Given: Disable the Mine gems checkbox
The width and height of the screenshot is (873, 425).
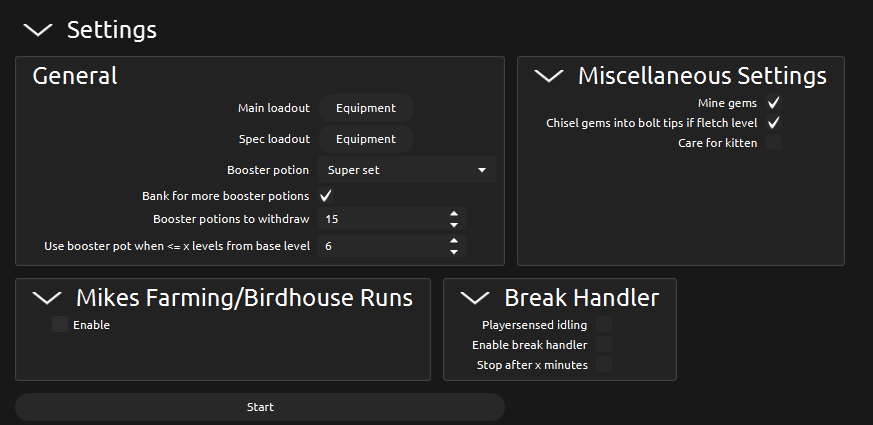Looking at the screenshot, I should (774, 103).
